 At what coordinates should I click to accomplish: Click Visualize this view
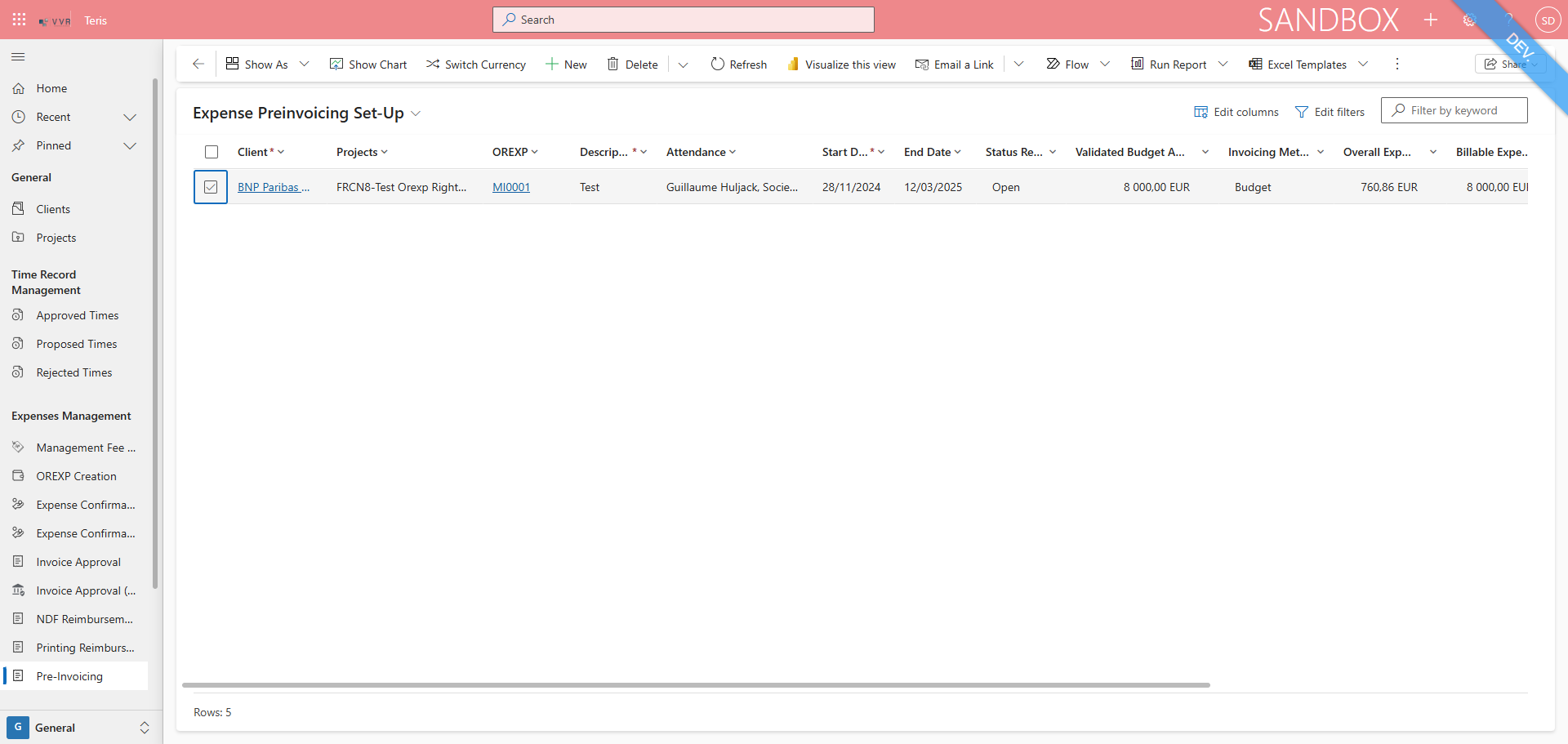(841, 65)
